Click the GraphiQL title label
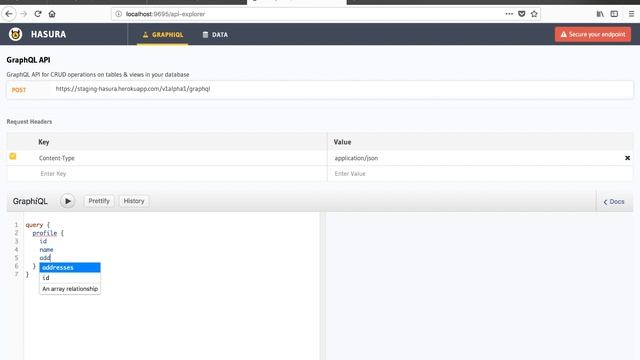640x360 pixels. click(x=30, y=201)
